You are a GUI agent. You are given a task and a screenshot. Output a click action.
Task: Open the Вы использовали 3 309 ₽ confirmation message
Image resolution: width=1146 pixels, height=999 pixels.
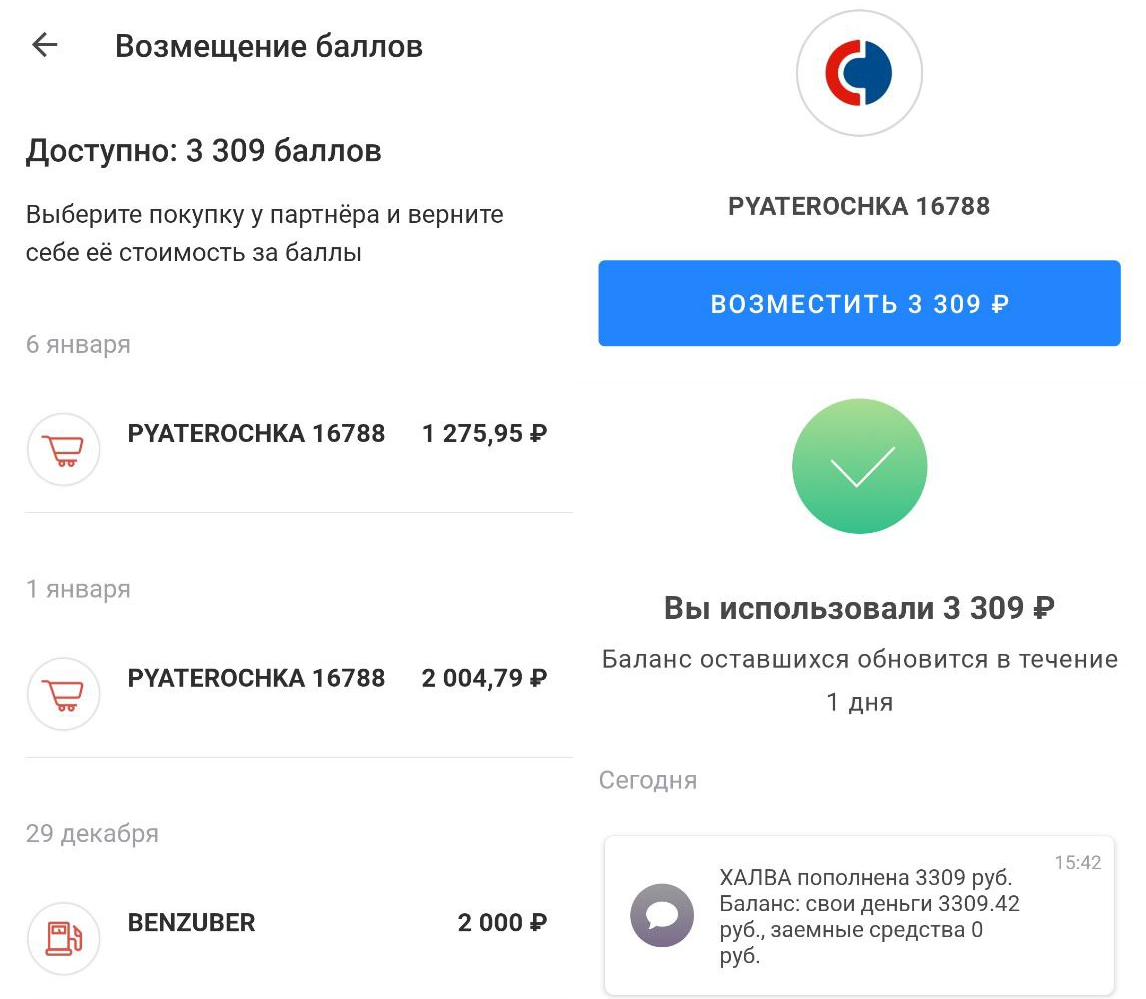858,607
